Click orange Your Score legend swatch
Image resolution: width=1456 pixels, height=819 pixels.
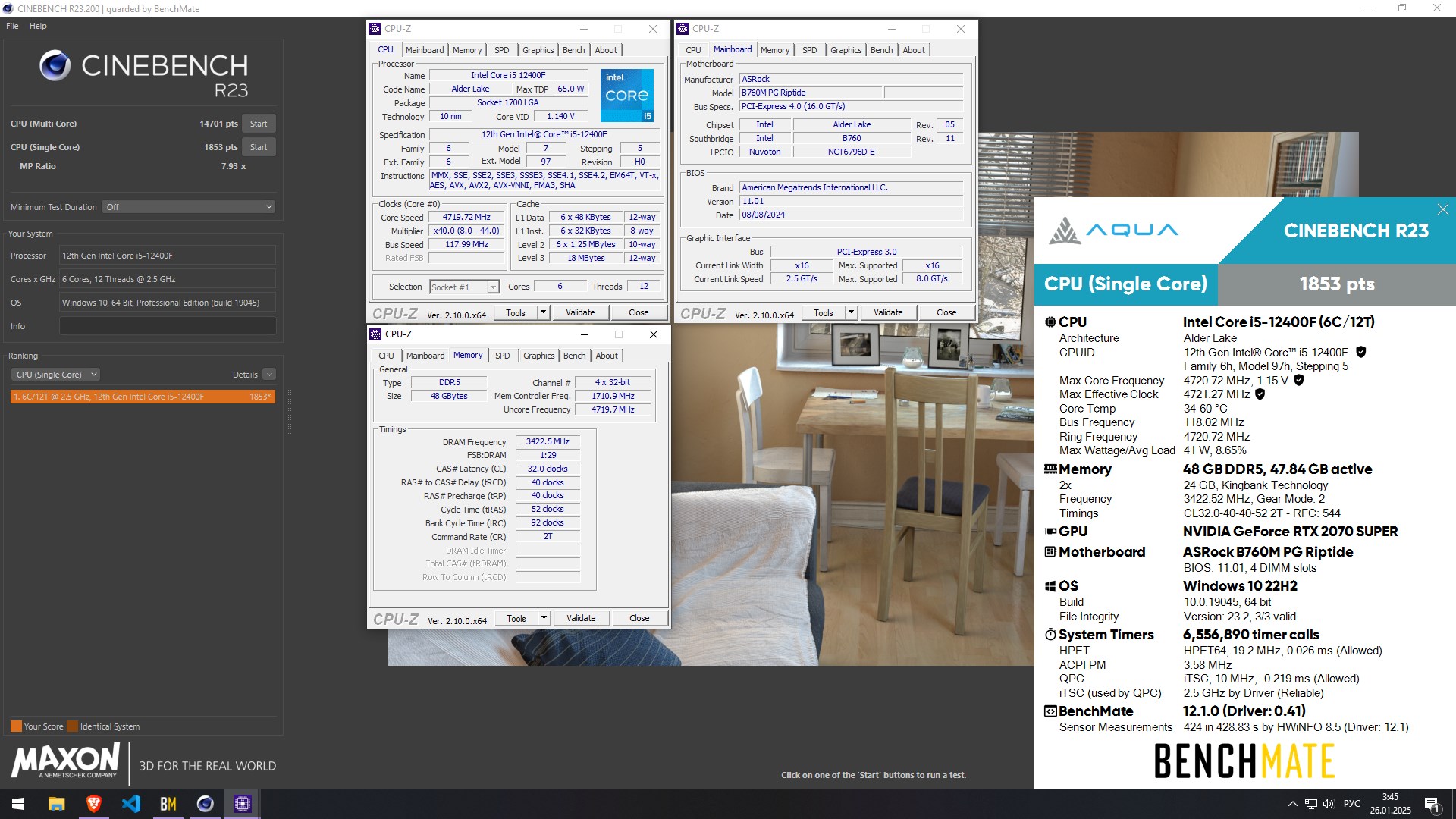(16, 726)
